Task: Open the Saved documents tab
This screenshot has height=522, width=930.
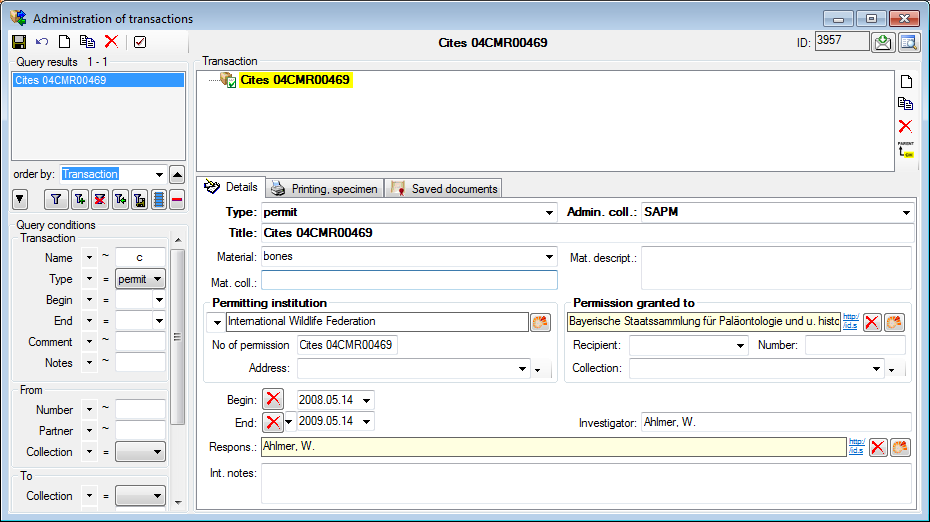Action: tap(444, 188)
